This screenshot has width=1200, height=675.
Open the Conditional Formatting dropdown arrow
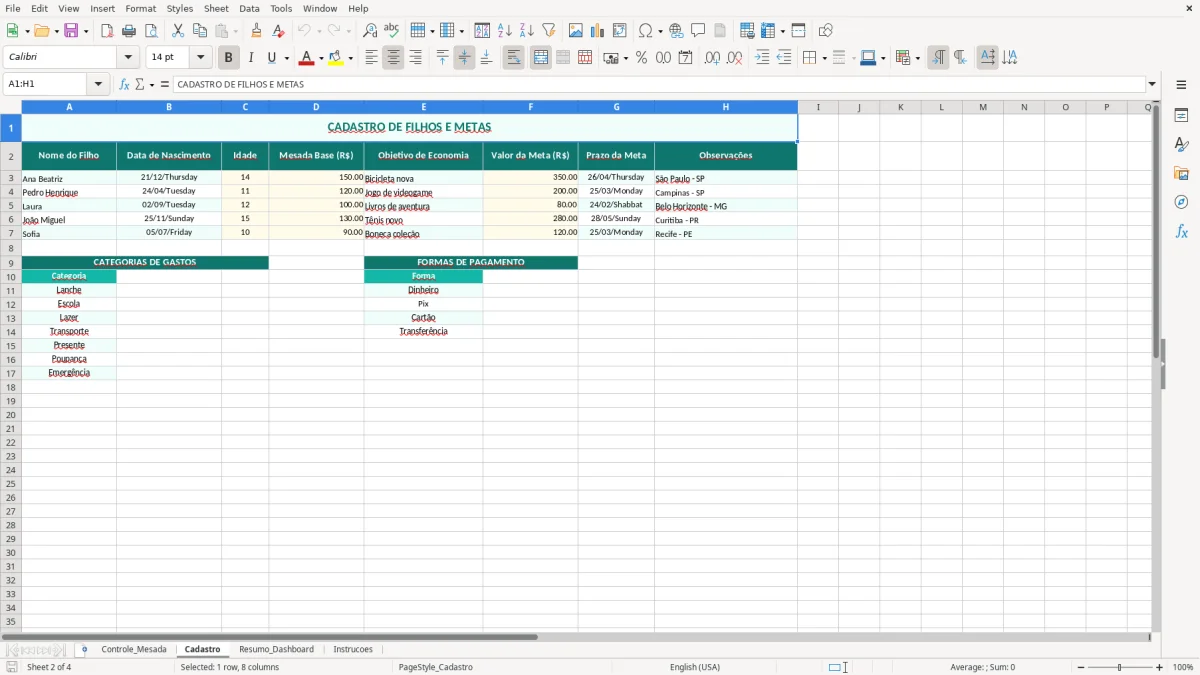pos(917,58)
